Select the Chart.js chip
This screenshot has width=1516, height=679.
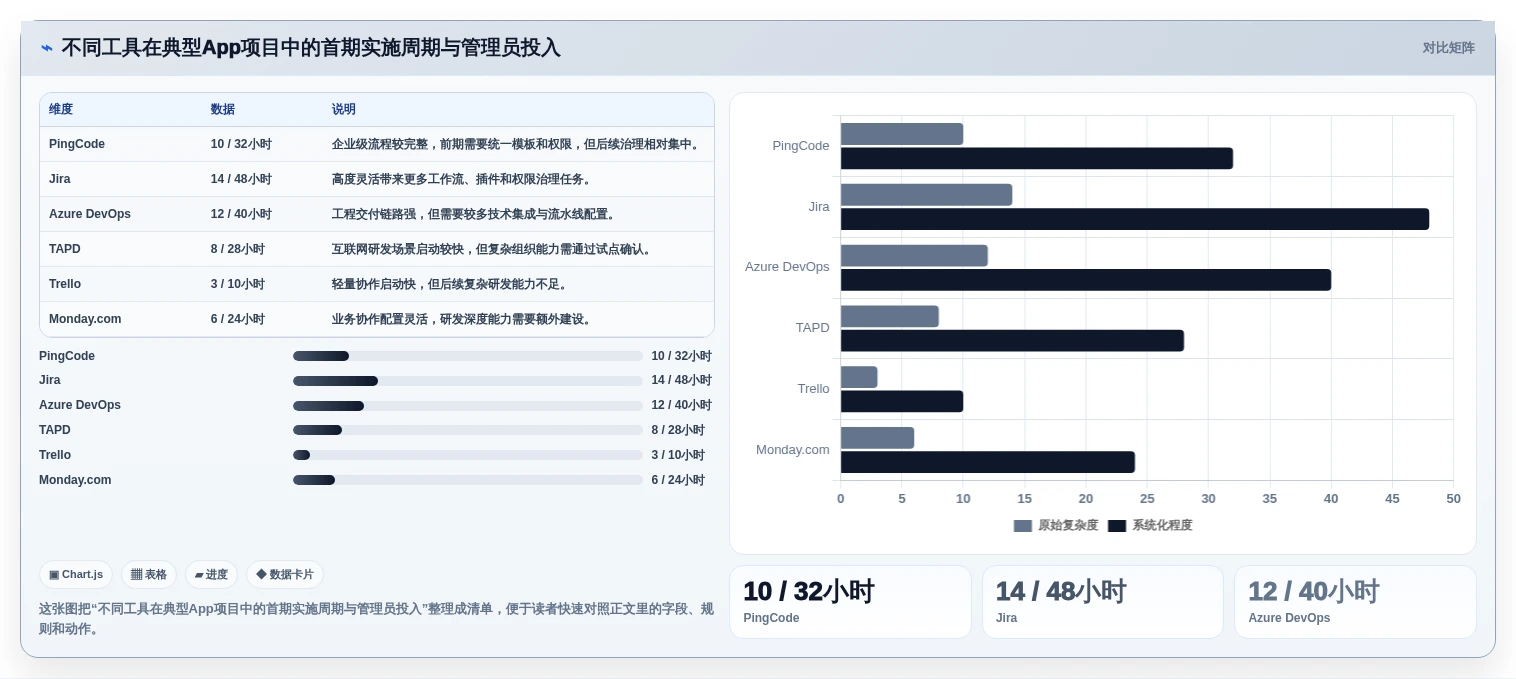click(76, 575)
